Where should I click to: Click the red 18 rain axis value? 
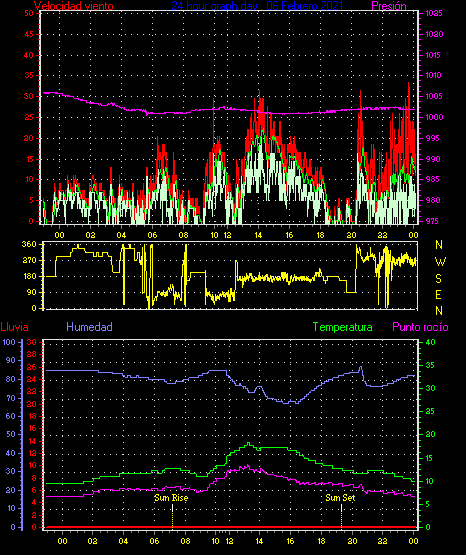[x=32, y=416]
